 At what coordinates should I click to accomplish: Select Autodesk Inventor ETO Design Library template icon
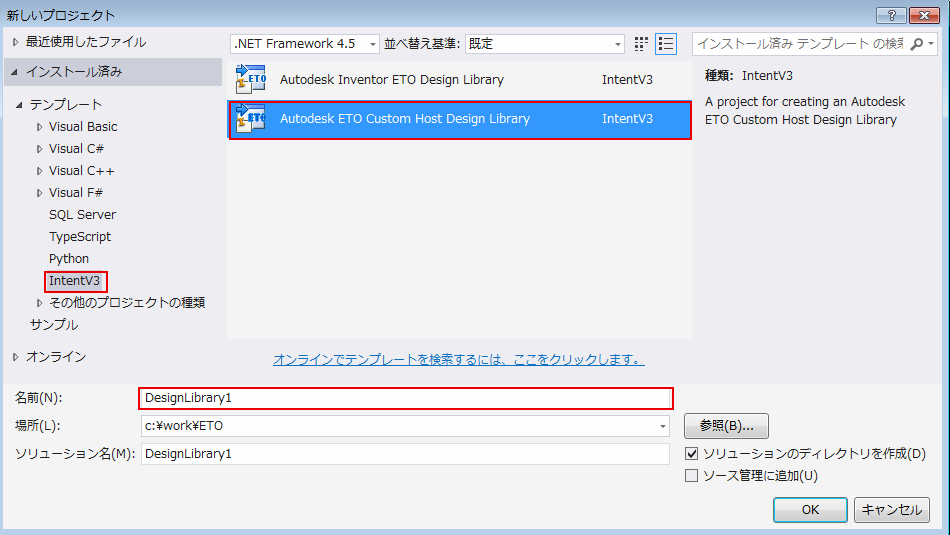pyautogui.click(x=251, y=79)
